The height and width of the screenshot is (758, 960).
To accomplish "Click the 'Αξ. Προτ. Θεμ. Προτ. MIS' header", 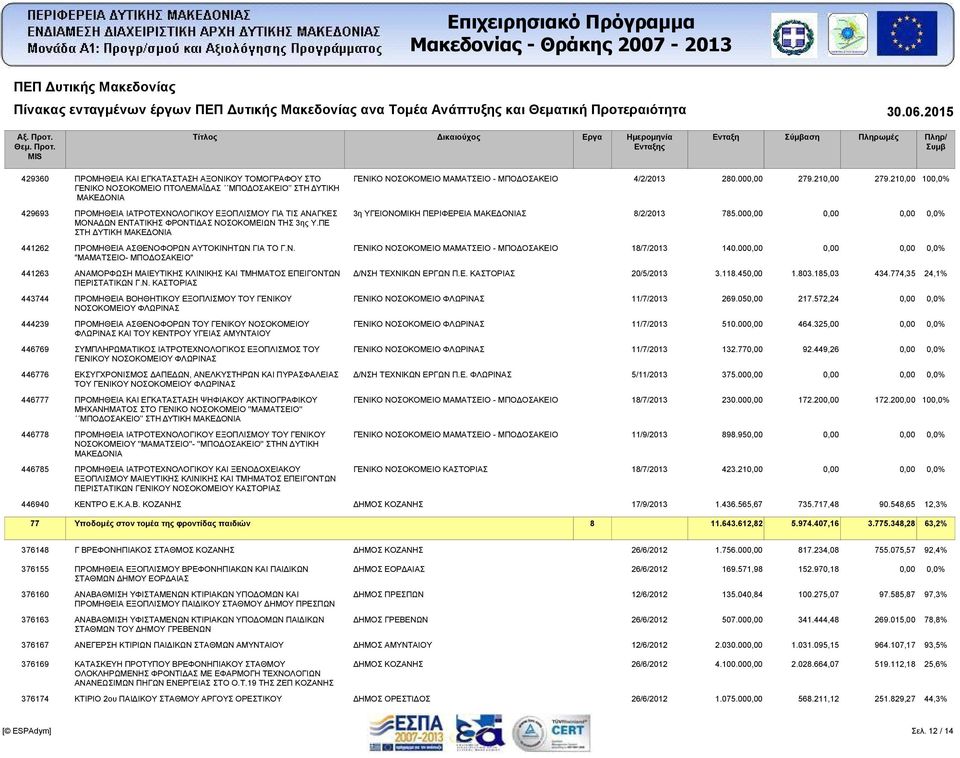I will [x=35, y=147].
